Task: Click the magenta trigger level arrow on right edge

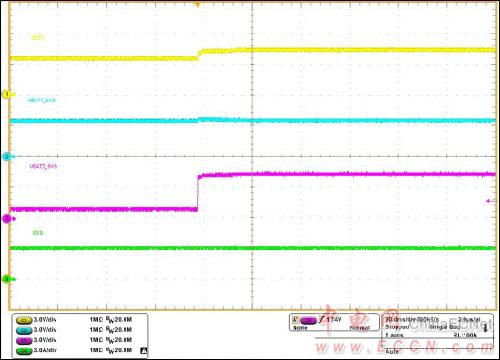Action: coord(491,201)
